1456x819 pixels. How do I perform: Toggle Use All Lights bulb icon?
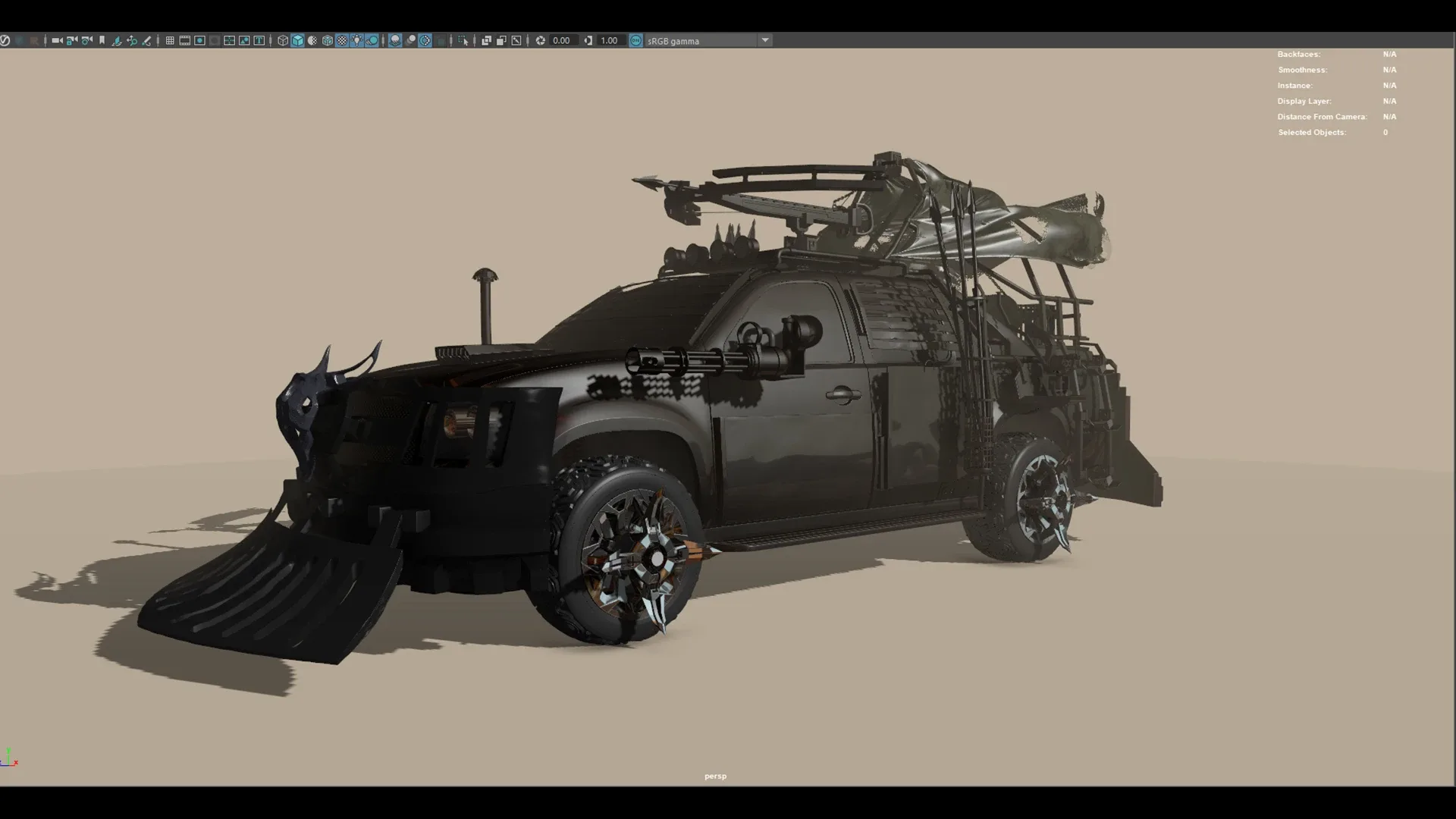coord(357,40)
